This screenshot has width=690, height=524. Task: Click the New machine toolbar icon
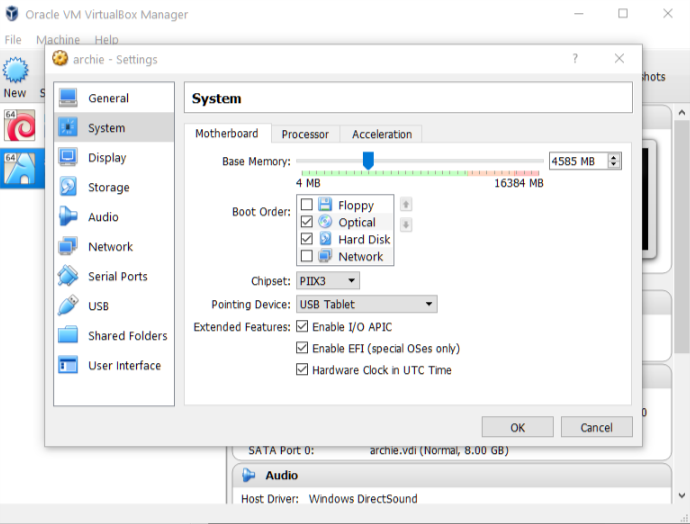pyautogui.click(x=15, y=70)
